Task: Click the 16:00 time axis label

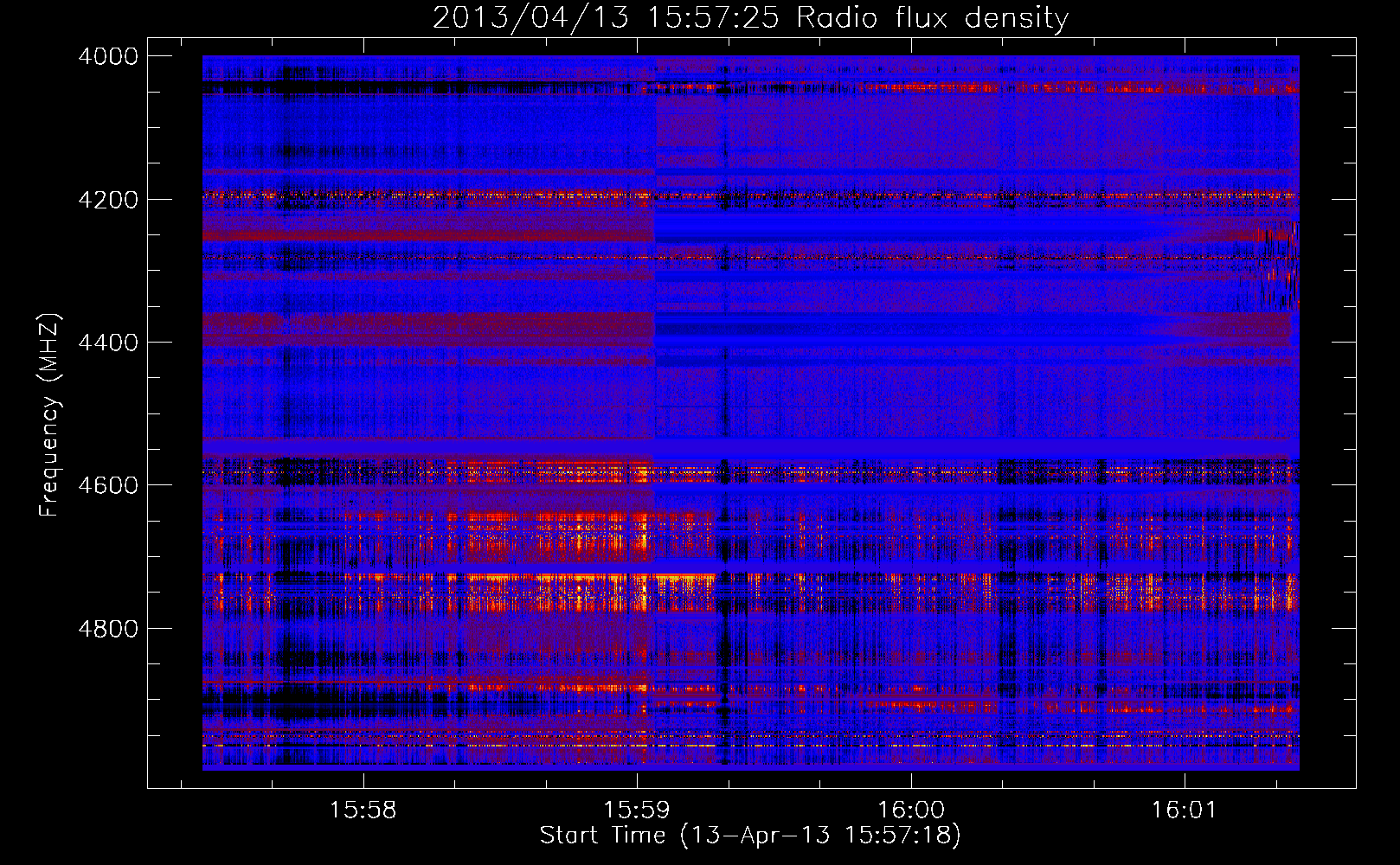Action: 910,811
